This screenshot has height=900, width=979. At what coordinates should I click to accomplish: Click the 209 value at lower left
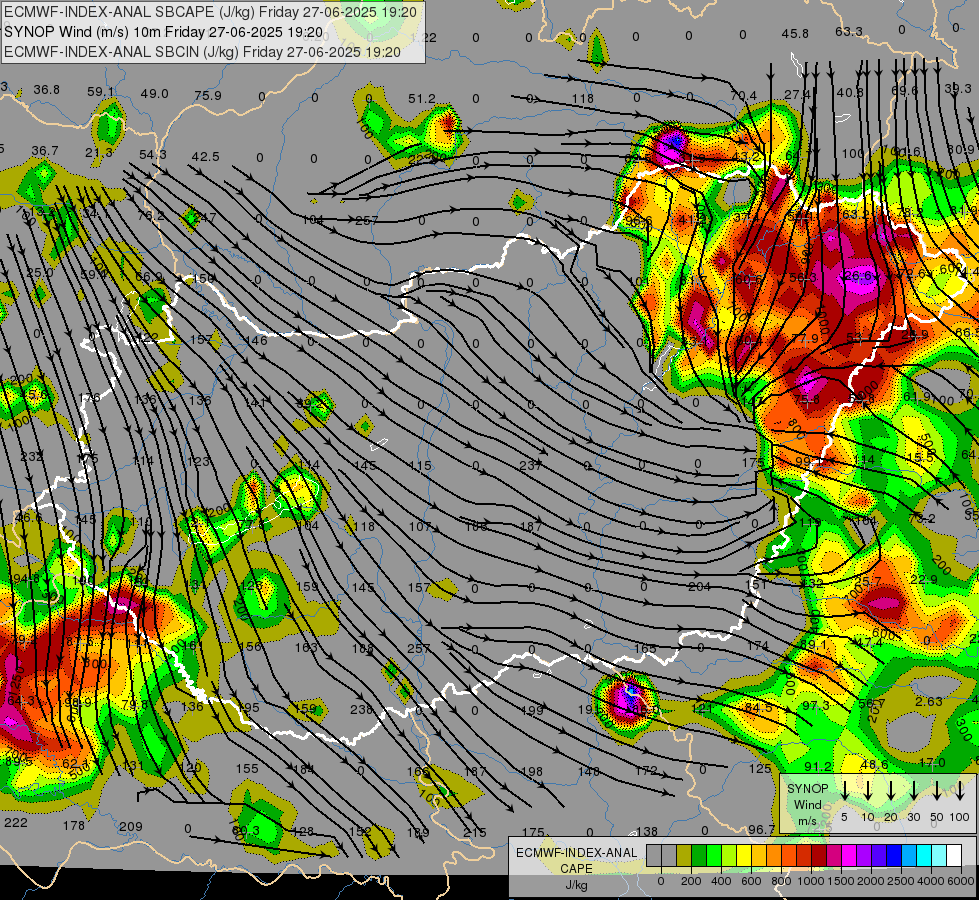point(130,827)
